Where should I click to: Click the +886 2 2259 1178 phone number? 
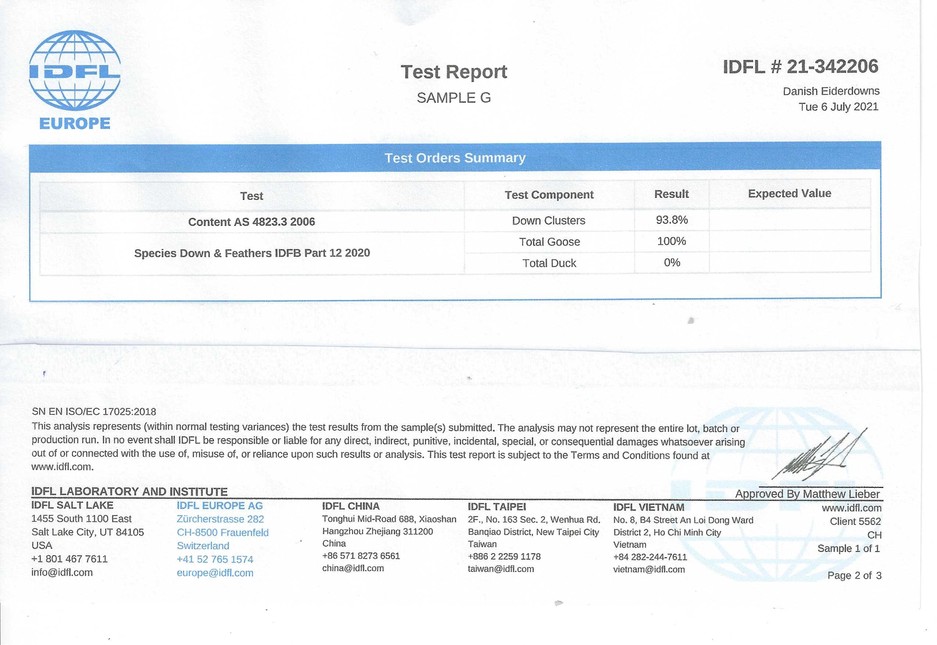tap(504, 557)
